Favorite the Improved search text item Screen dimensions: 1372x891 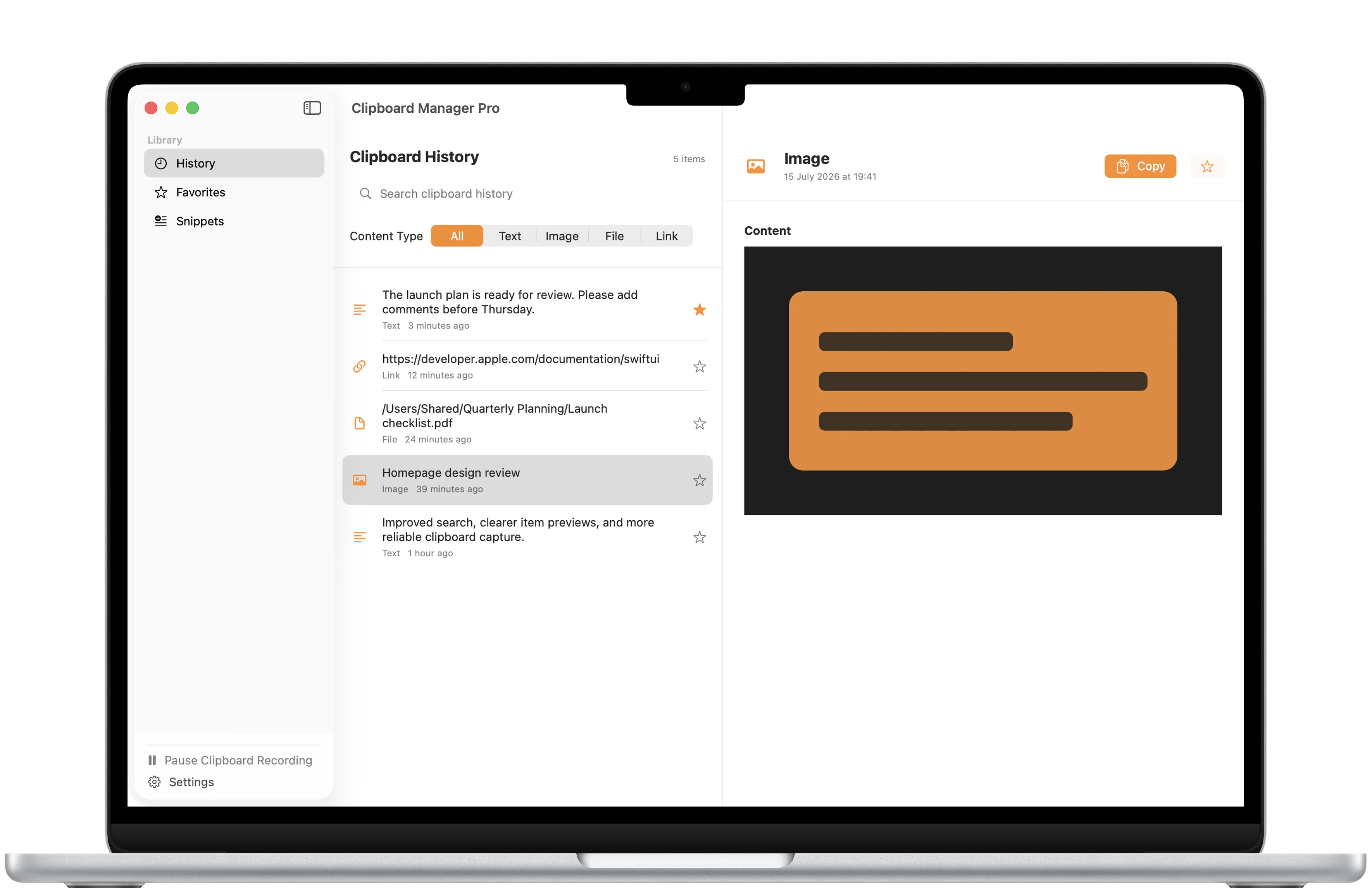tap(699, 537)
